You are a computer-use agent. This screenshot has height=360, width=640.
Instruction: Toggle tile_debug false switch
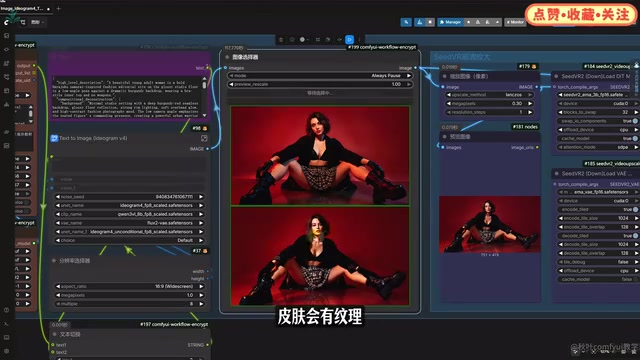coord(598,262)
